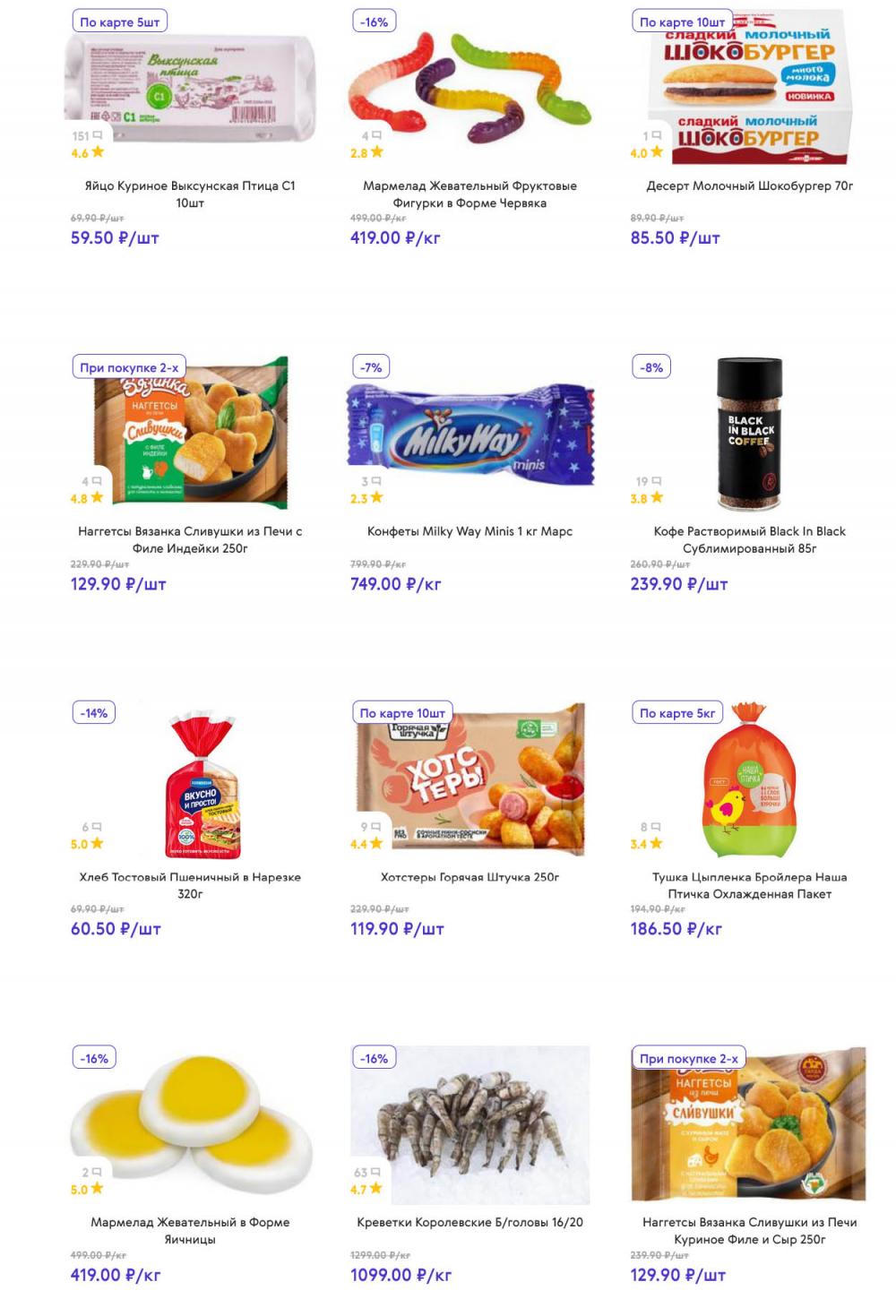Click the review count icon on egg product

[98, 135]
